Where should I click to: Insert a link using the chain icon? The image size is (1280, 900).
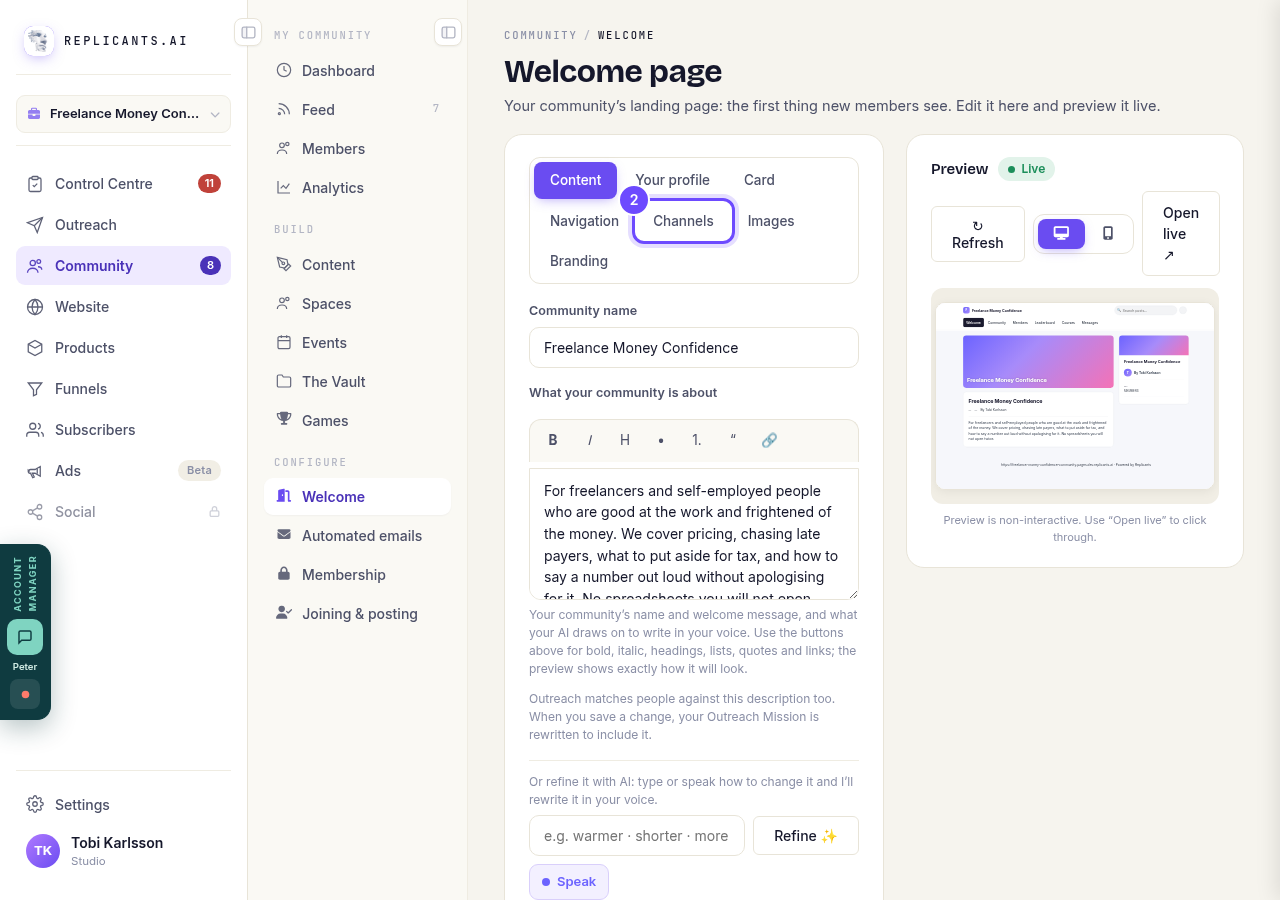769,440
